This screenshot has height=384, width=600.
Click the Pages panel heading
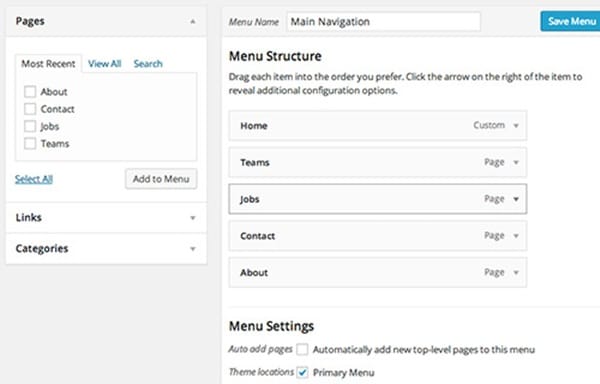pyautogui.click(x=30, y=21)
